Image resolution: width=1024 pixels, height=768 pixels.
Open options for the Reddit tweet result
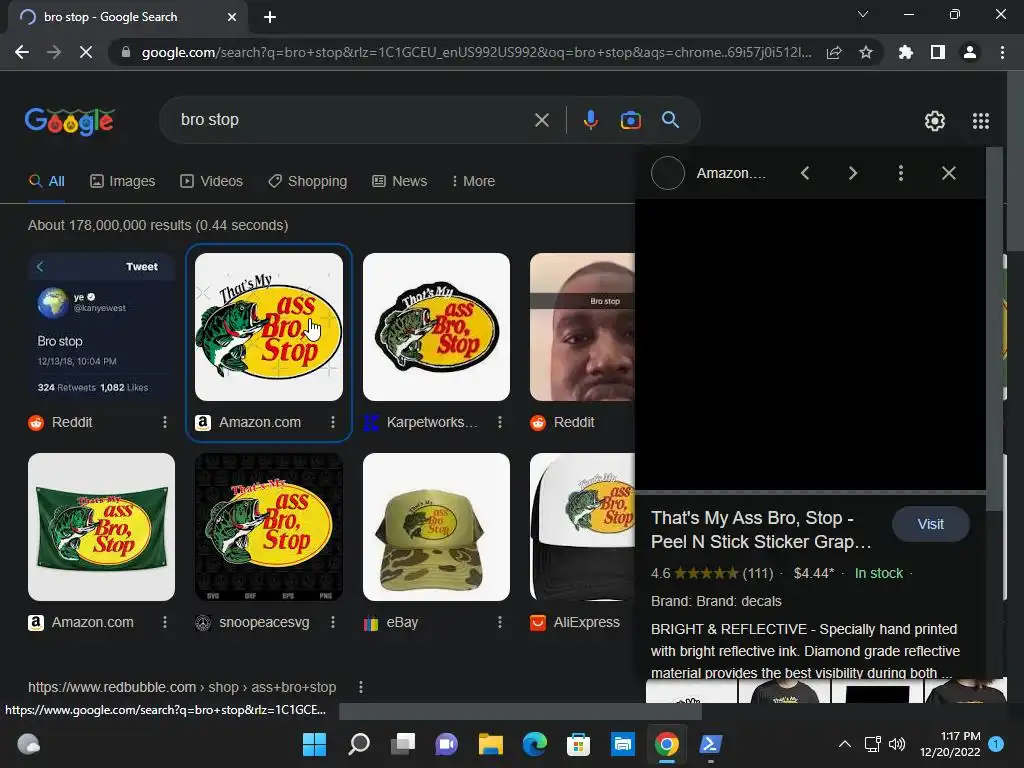(165, 423)
